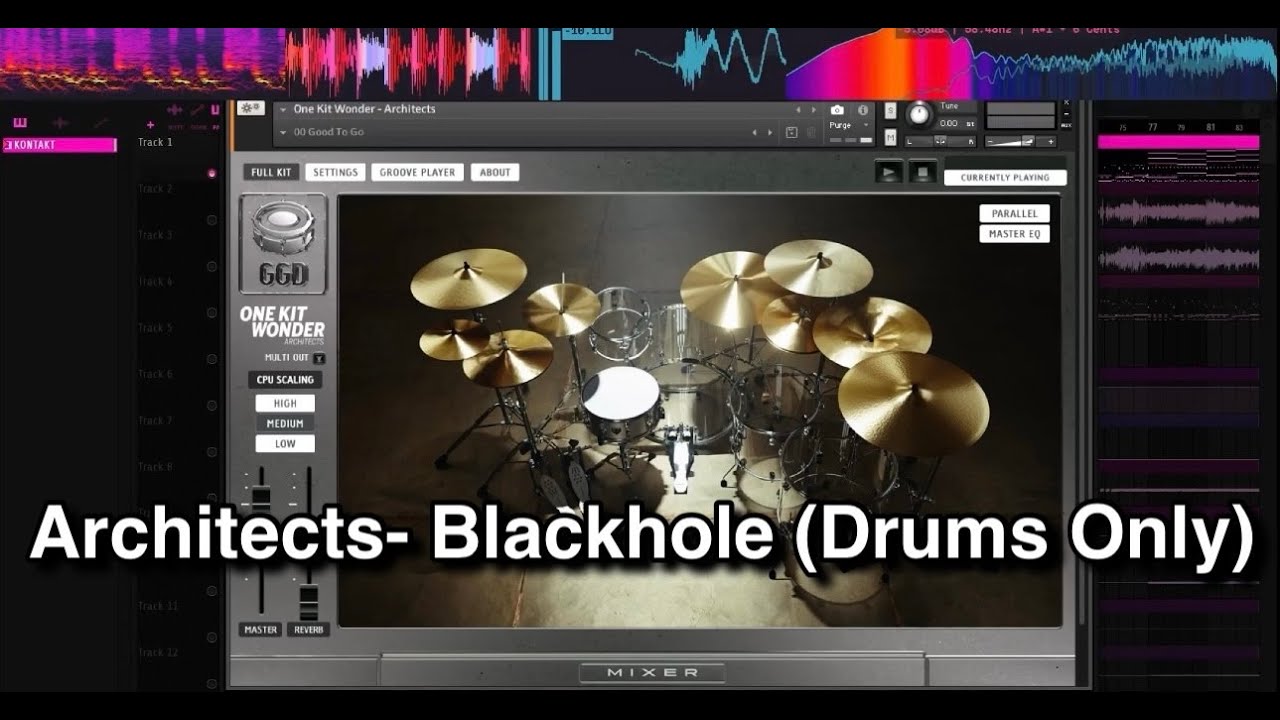Image resolution: width=1280 pixels, height=720 pixels.
Task: Click the CURRENTLY PLAYING button
Action: click(1005, 177)
